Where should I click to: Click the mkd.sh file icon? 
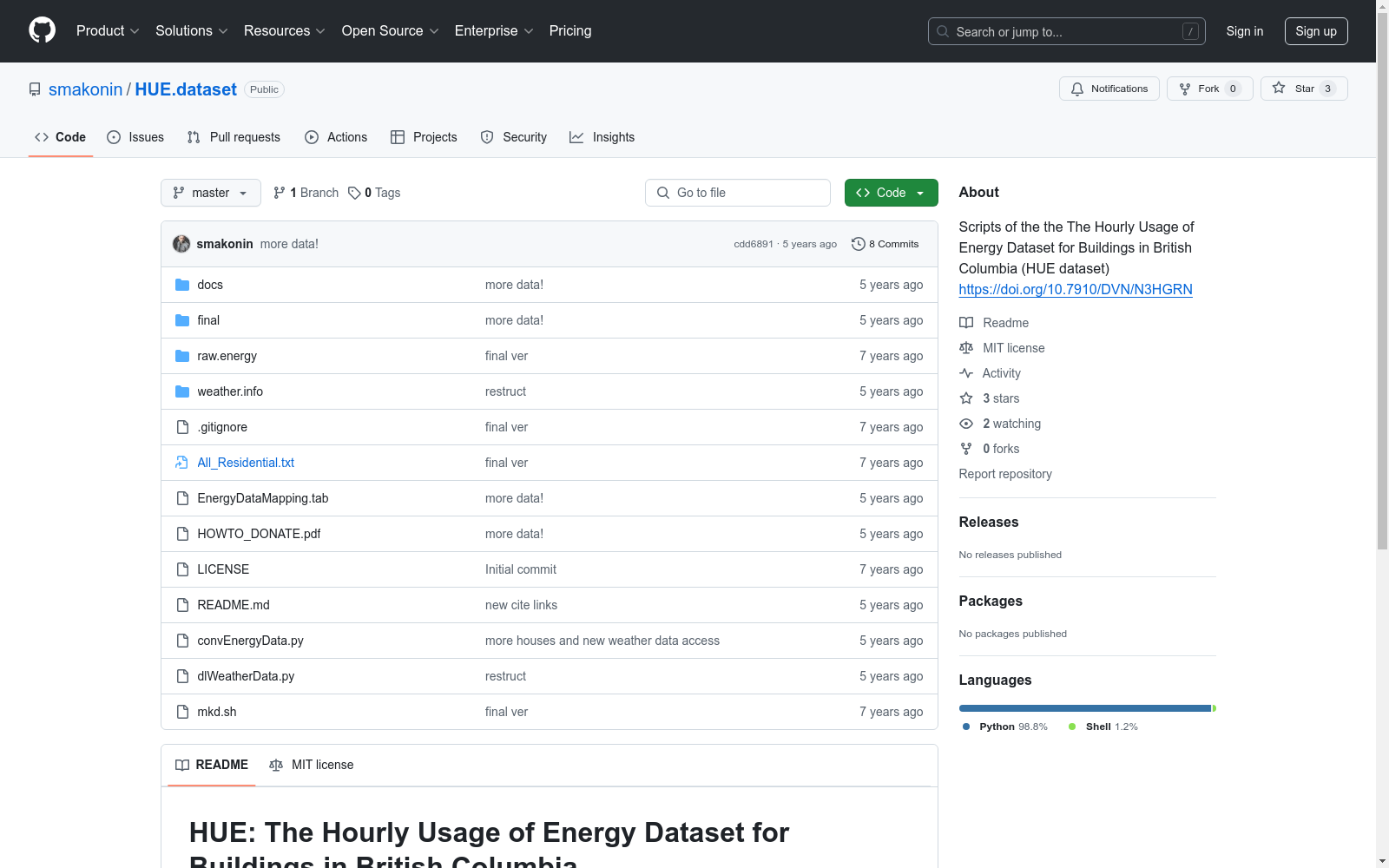pos(182,712)
